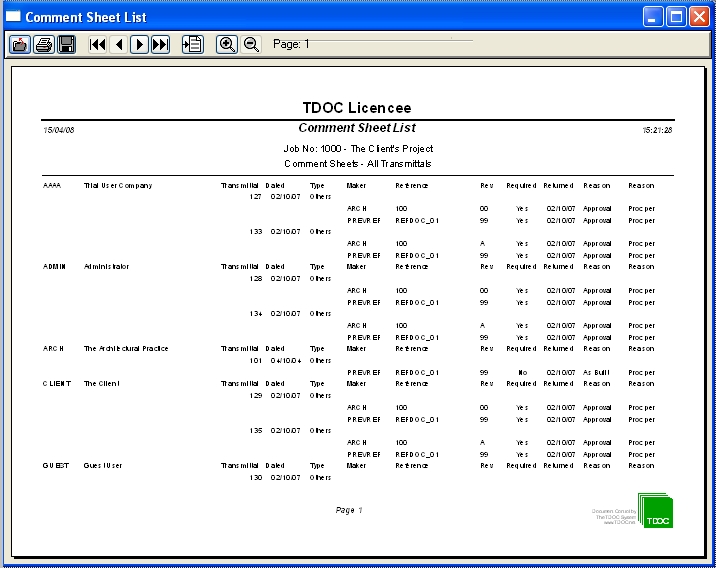716x568 pixels.
Task: Click Comment Sheets - All Transmittals subtitle
Action: pos(358,163)
